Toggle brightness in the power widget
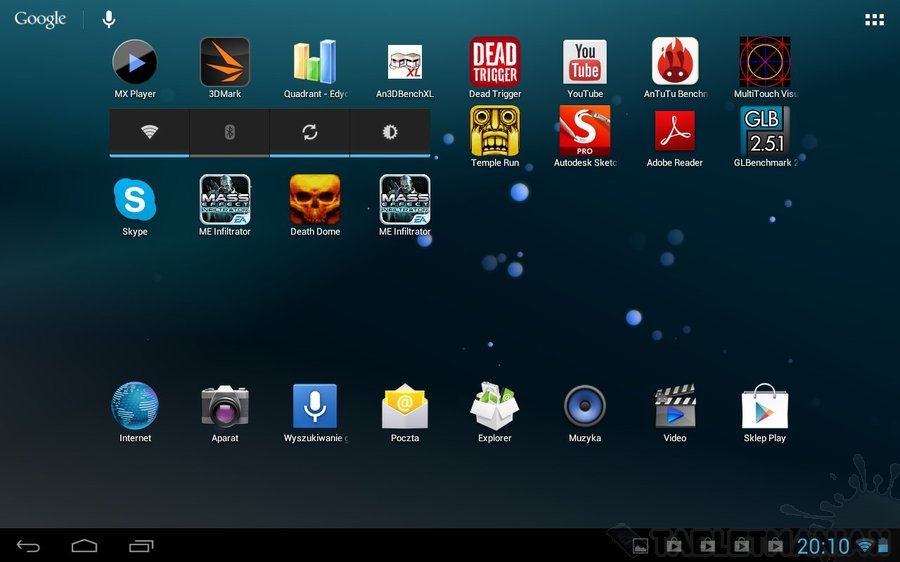900x562 pixels. 390,132
